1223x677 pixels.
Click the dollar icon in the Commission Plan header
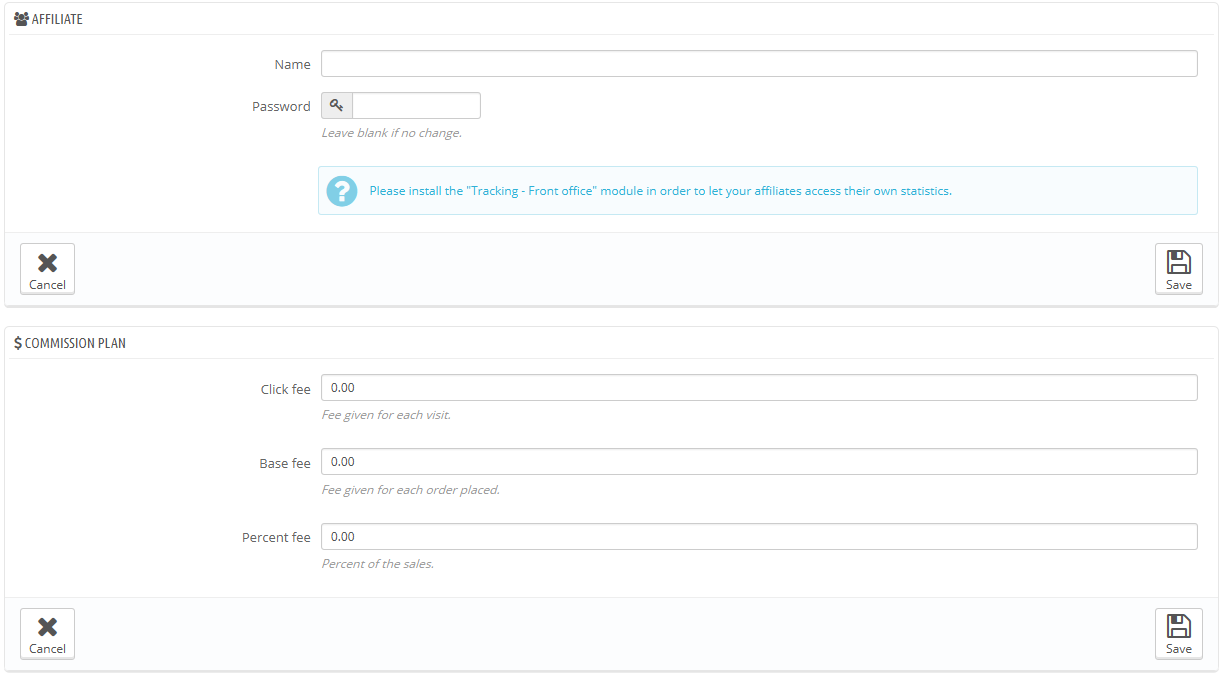coord(18,343)
